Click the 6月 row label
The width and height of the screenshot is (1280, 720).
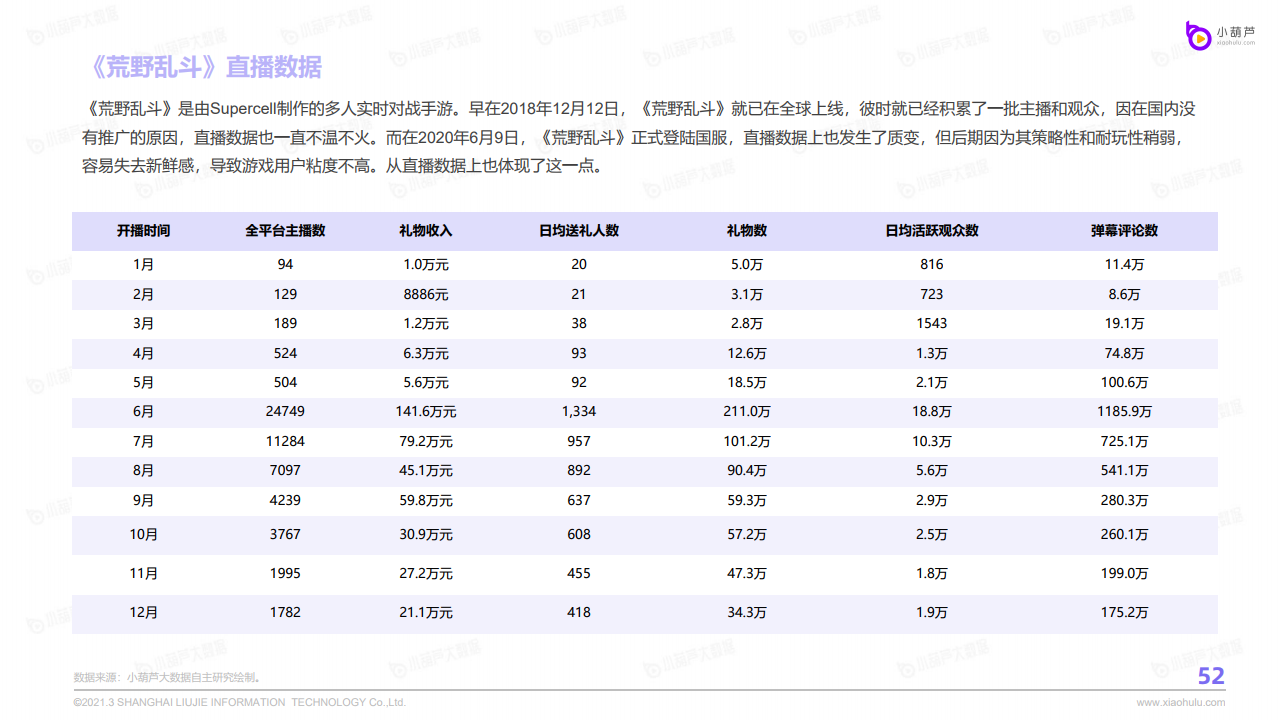pyautogui.click(x=144, y=412)
